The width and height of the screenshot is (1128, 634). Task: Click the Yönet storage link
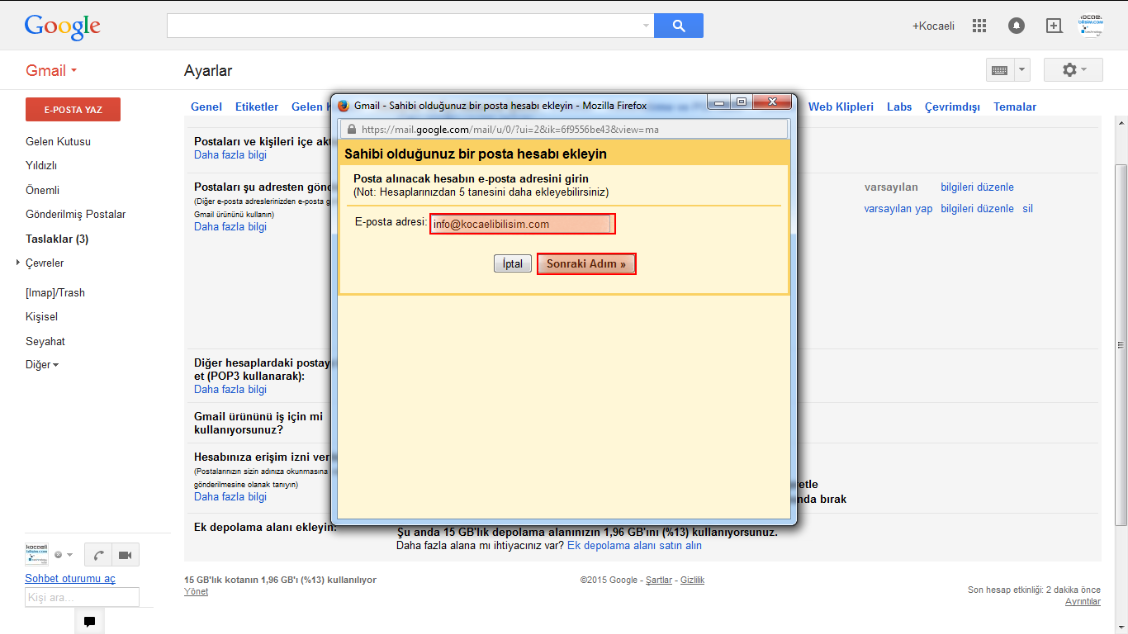click(x=196, y=592)
